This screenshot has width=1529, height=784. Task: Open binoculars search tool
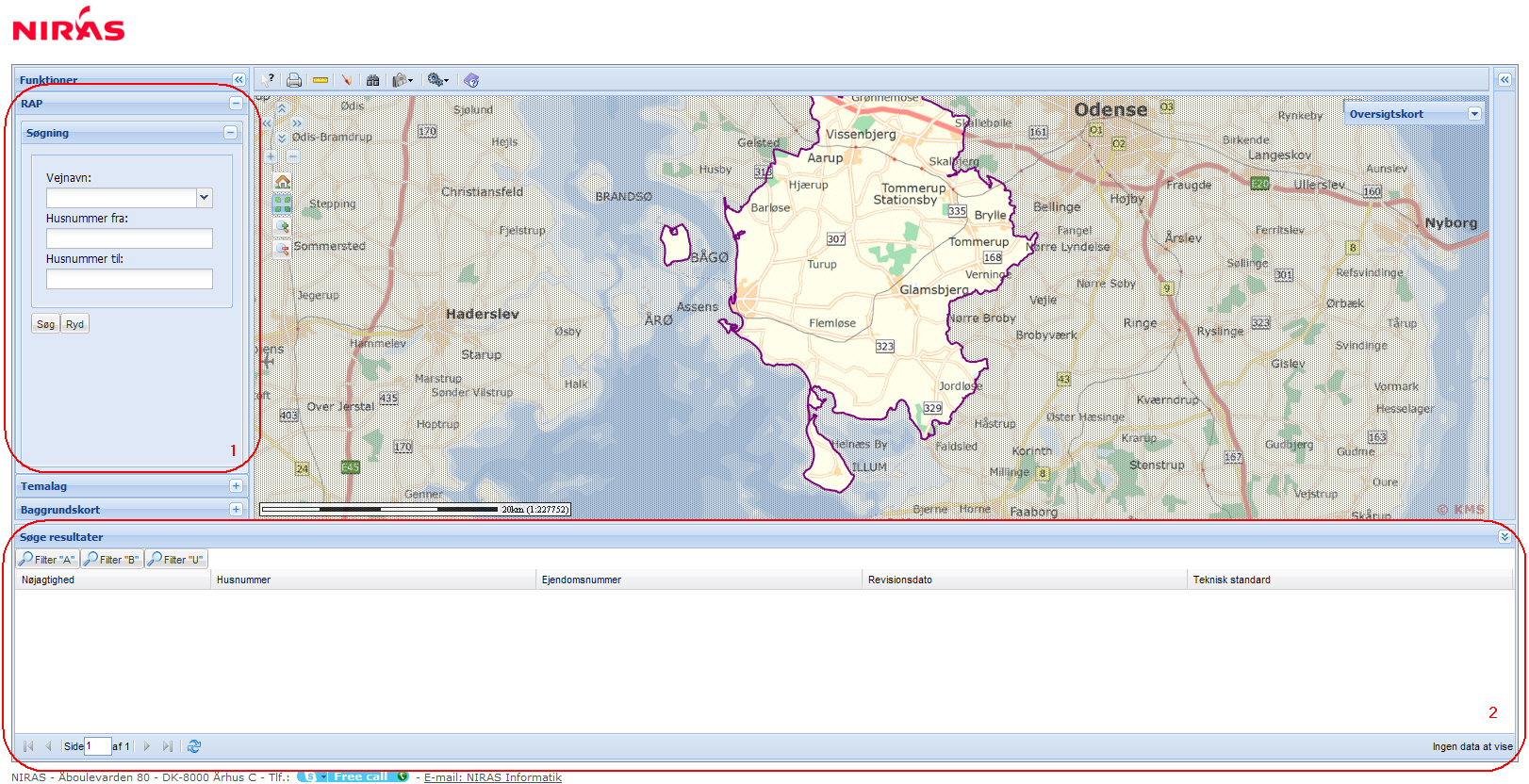pos(373,80)
